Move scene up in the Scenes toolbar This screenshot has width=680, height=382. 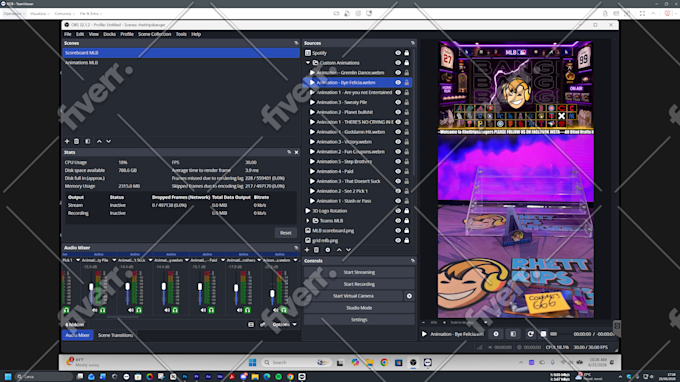click(99, 141)
